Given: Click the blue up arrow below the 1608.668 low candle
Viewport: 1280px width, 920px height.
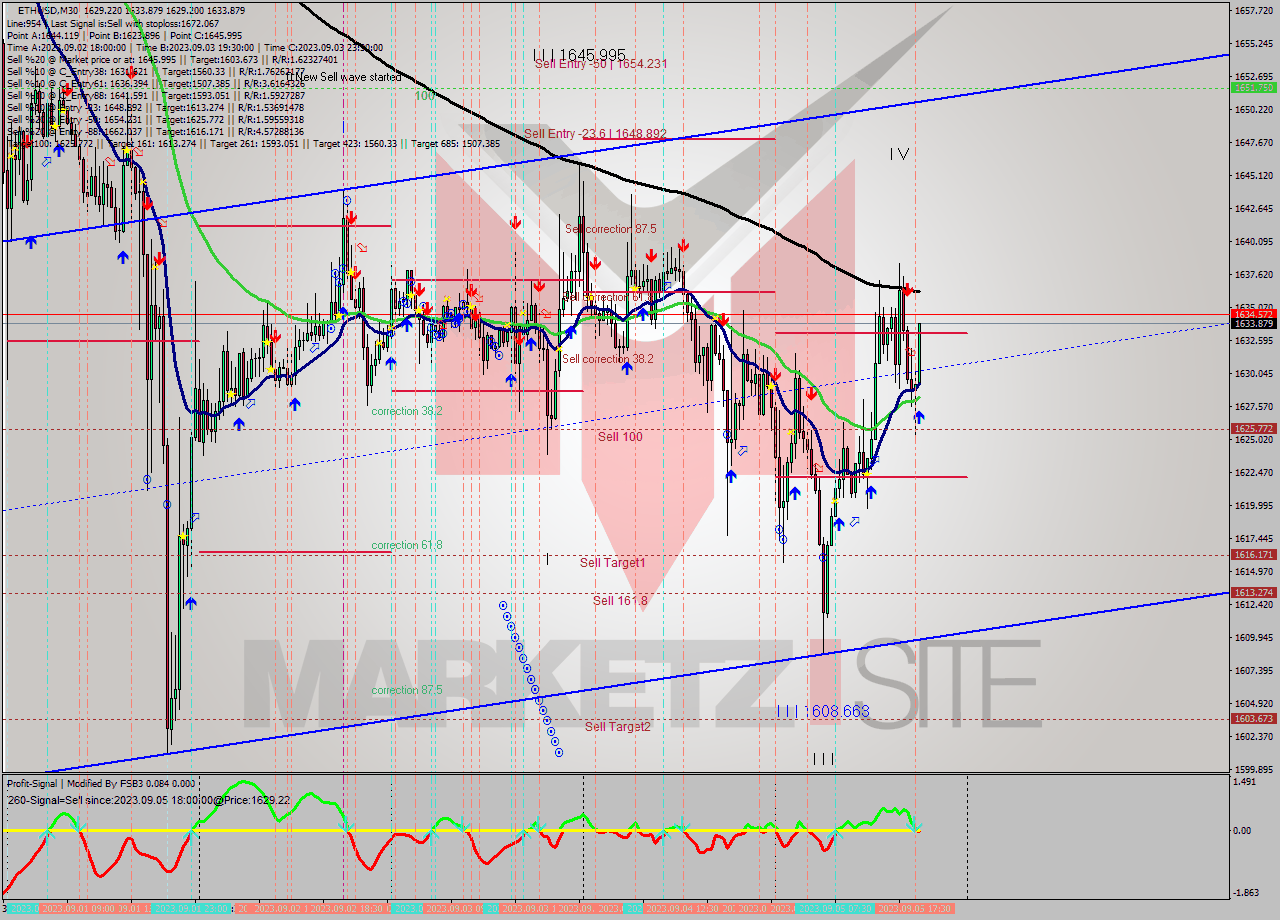Looking at the screenshot, I should 838,523.
